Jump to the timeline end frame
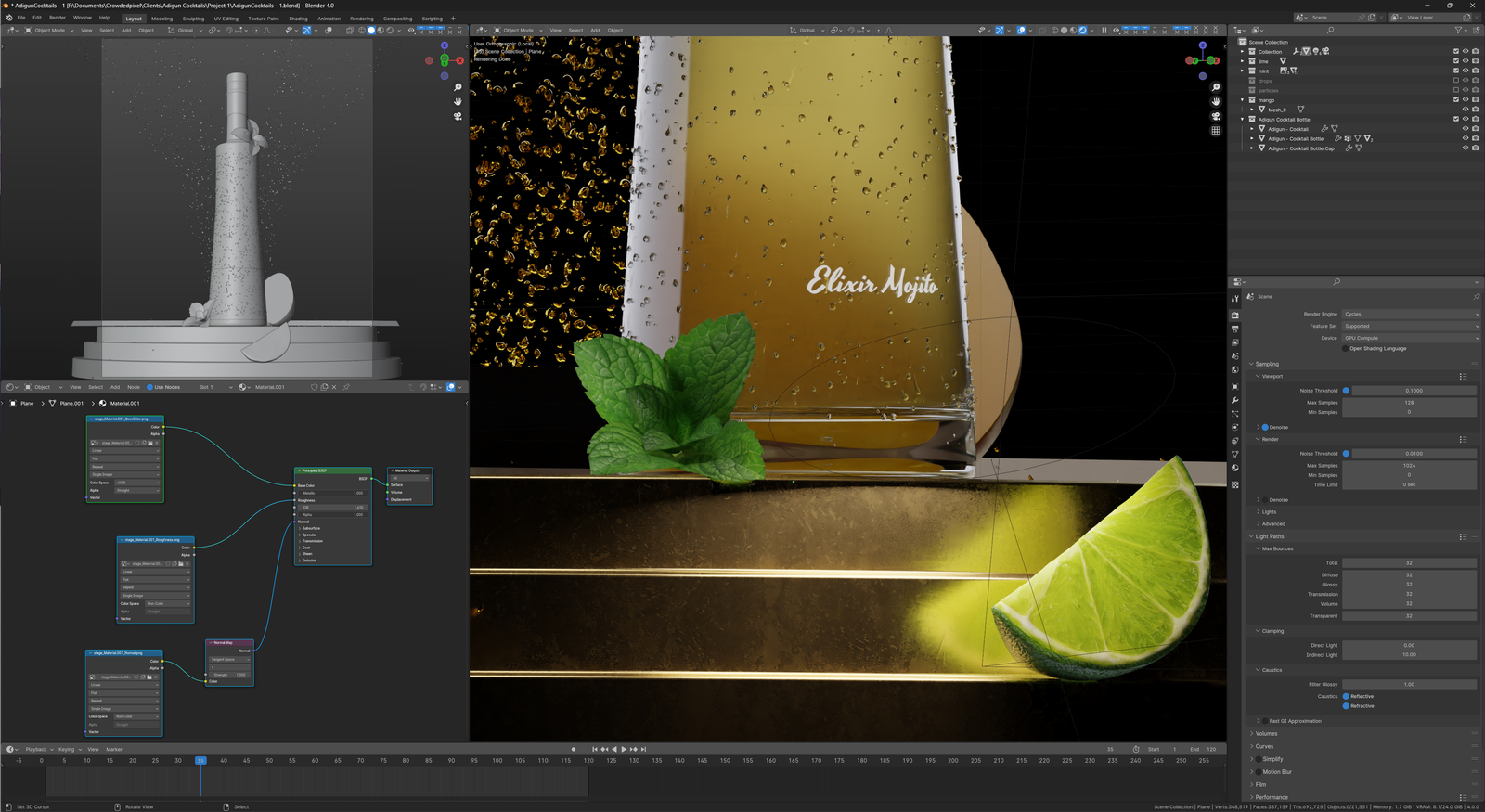 point(643,749)
